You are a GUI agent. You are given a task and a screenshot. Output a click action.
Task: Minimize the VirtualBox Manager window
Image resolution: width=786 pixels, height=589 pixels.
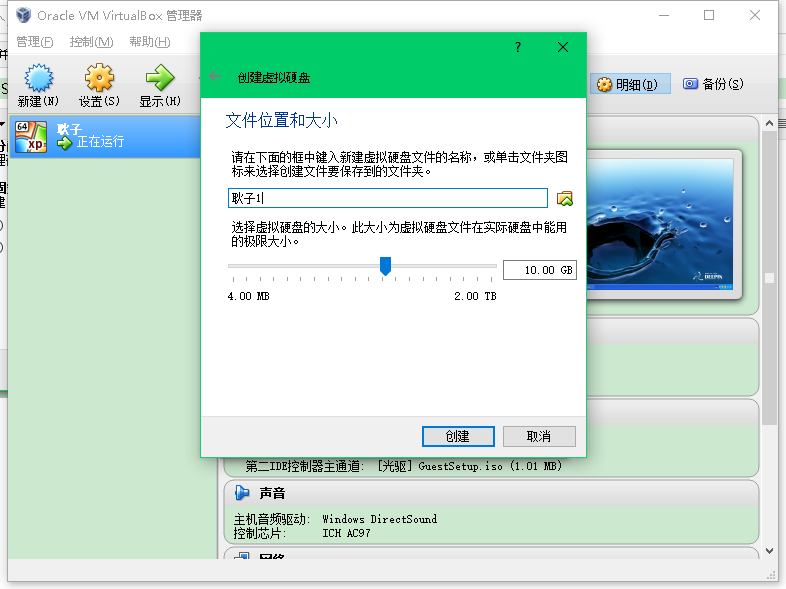coord(664,15)
